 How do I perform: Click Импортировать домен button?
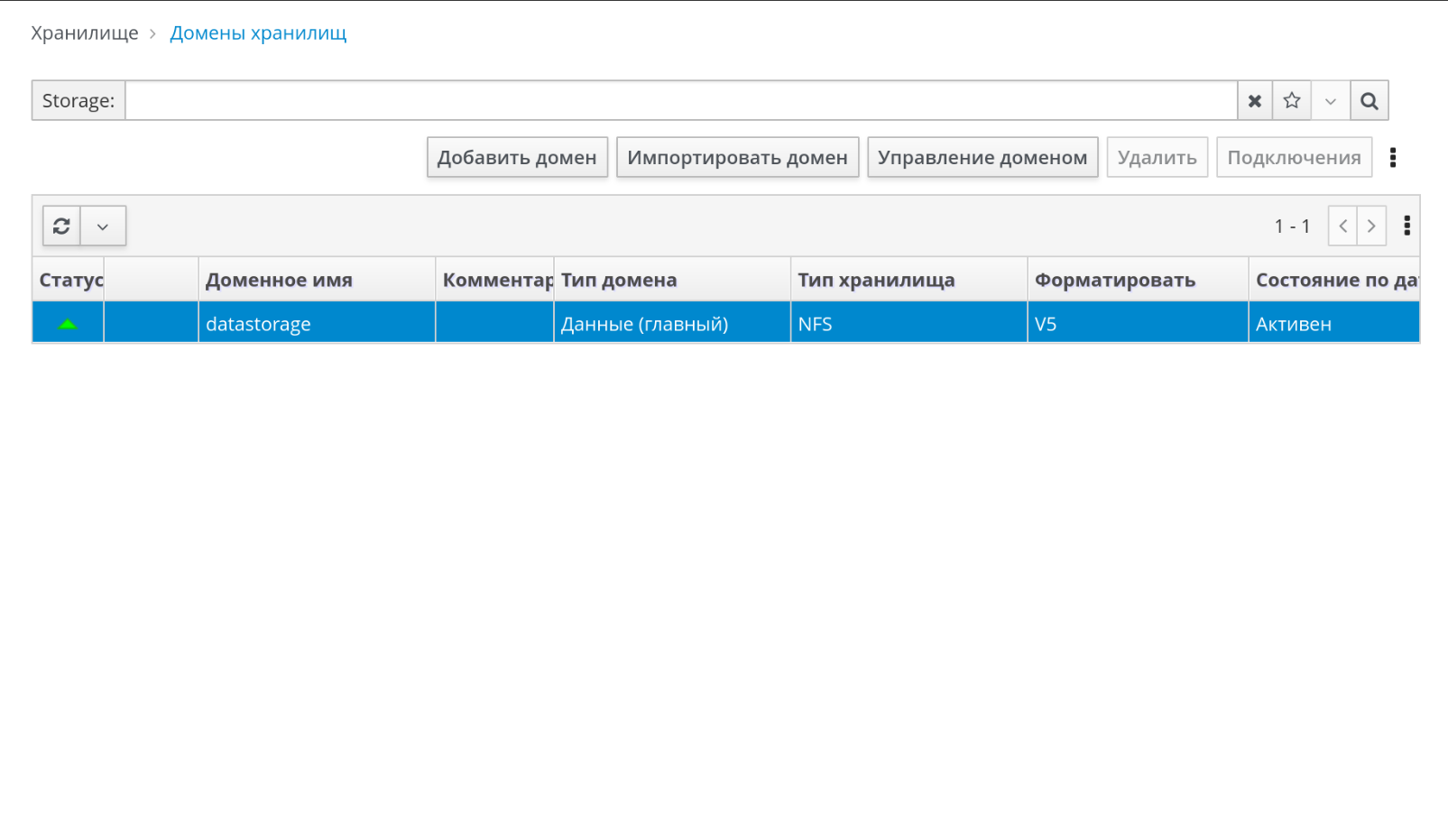point(737,158)
